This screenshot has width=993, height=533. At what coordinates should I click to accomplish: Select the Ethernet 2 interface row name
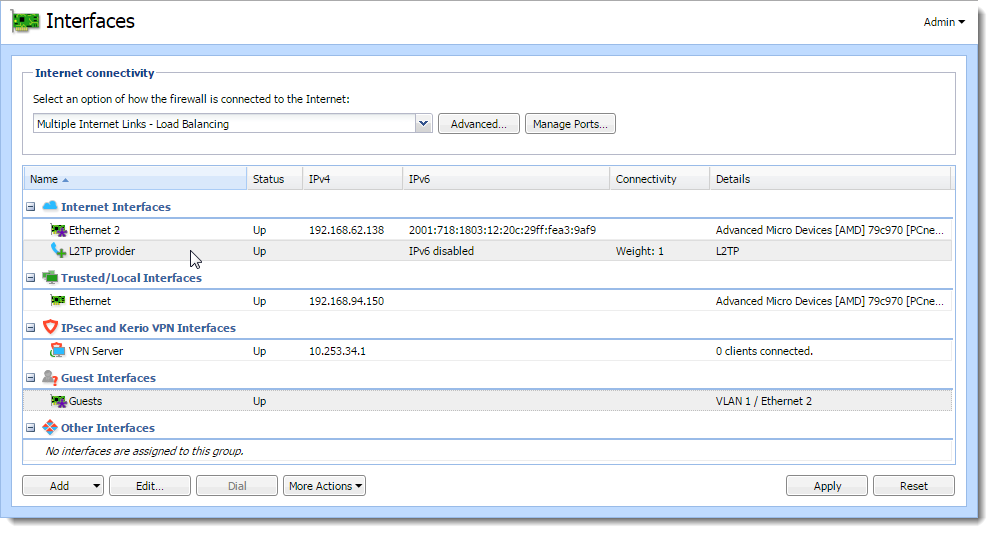[94, 230]
